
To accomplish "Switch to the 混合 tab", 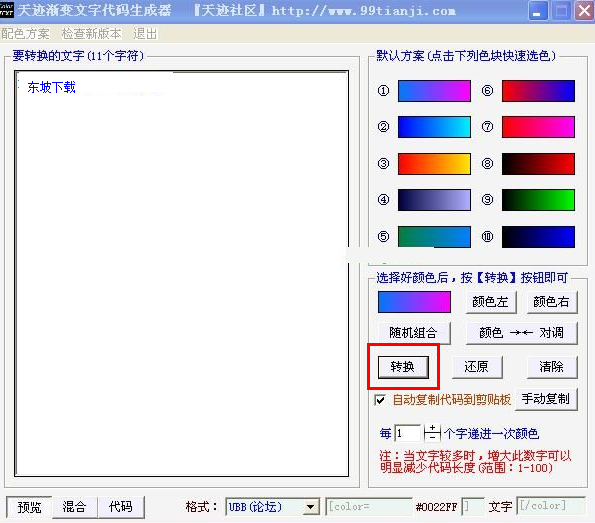I will point(74,507).
